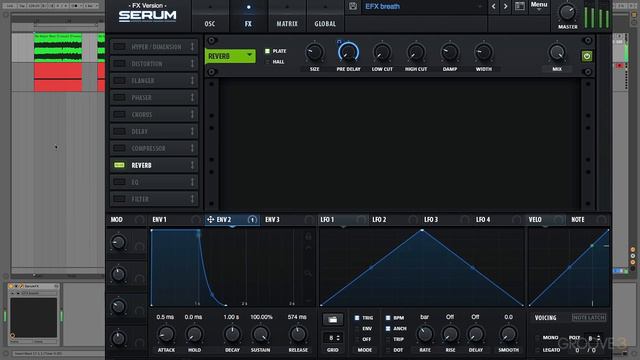Enable the Hyper / Dimension effect

pos(119,47)
